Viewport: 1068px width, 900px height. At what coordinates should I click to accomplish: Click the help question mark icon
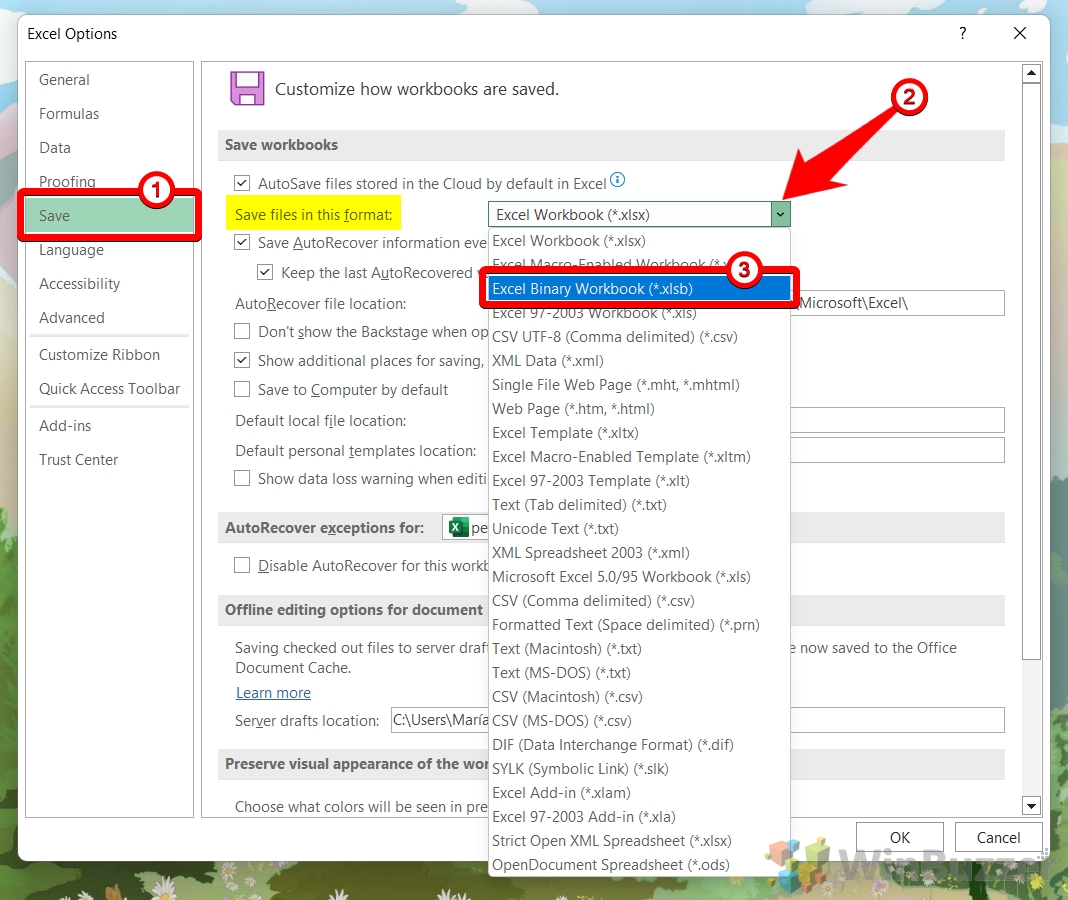click(962, 33)
